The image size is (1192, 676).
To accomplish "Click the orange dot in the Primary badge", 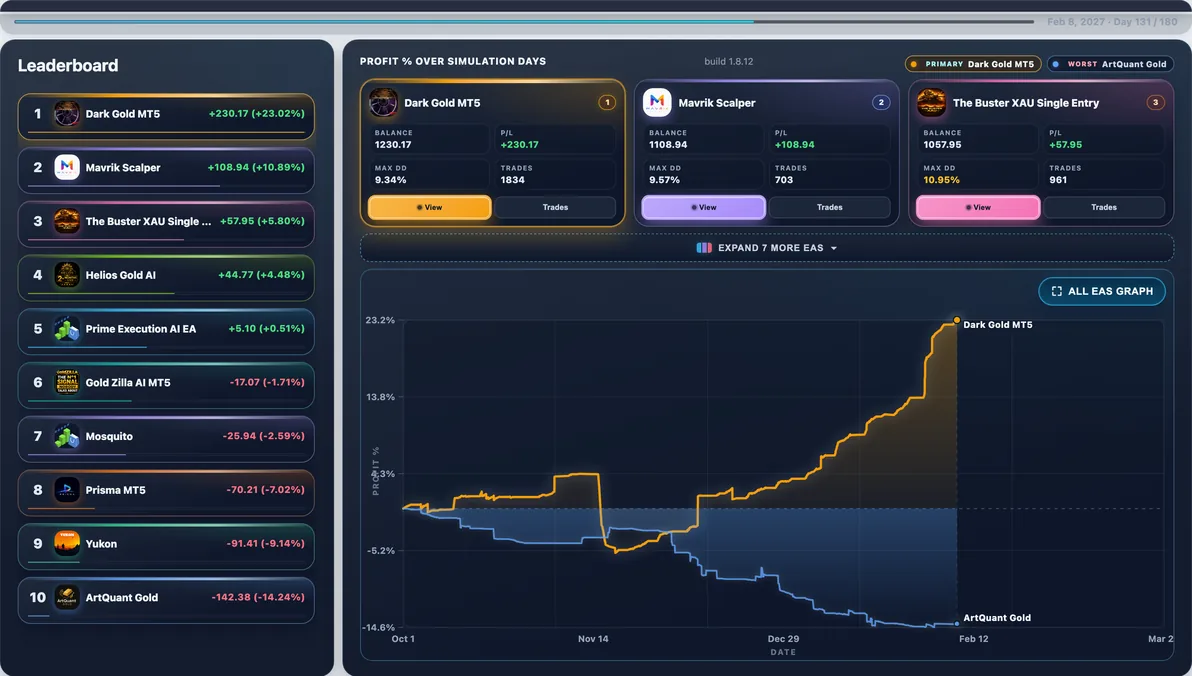I will pos(914,65).
